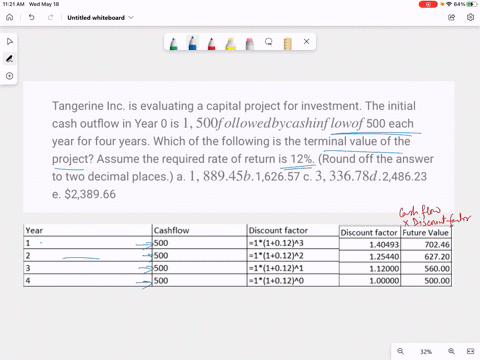Viewport: 480px width, 360px height.
Task: Click the screen recording indicator in status bar
Action: 428,4
